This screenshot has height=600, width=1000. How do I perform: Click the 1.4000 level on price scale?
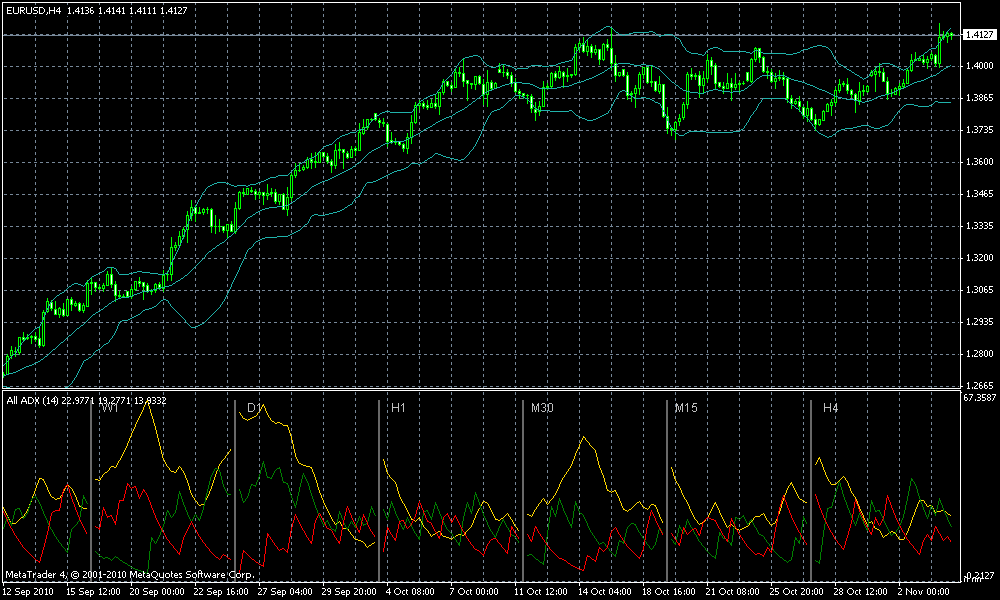click(x=978, y=66)
